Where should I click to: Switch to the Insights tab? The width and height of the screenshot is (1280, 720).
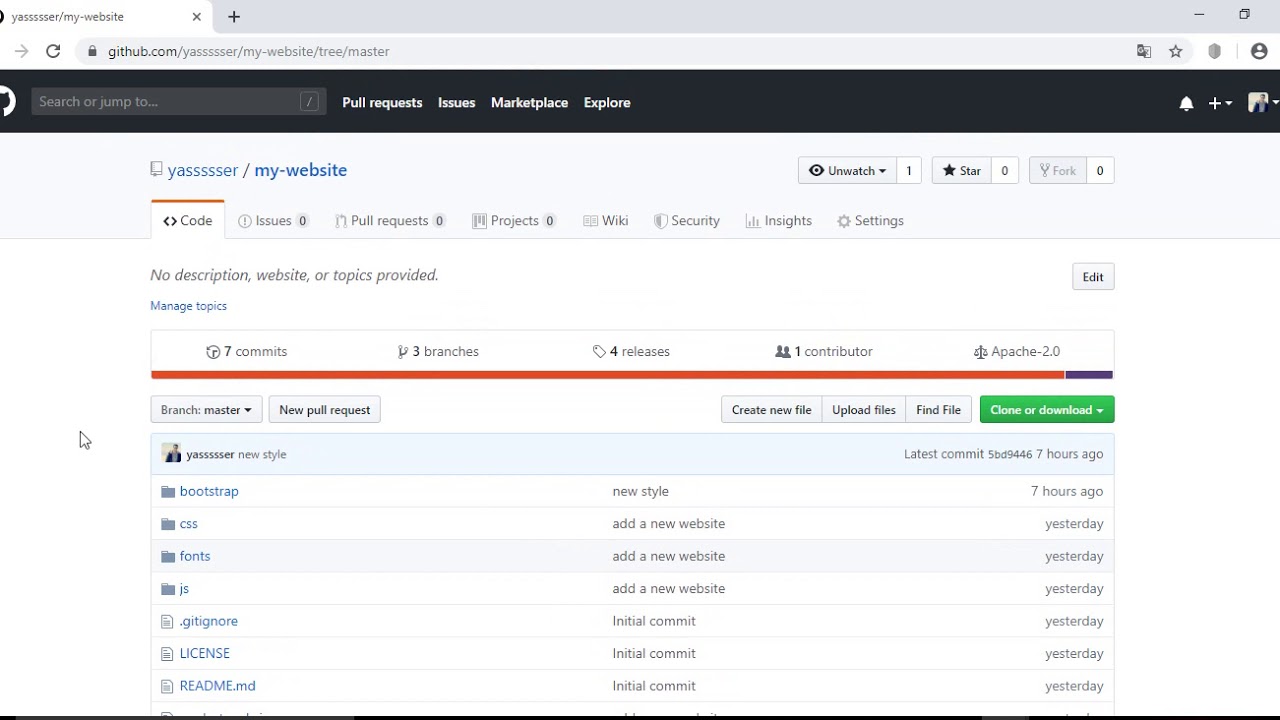(778, 221)
